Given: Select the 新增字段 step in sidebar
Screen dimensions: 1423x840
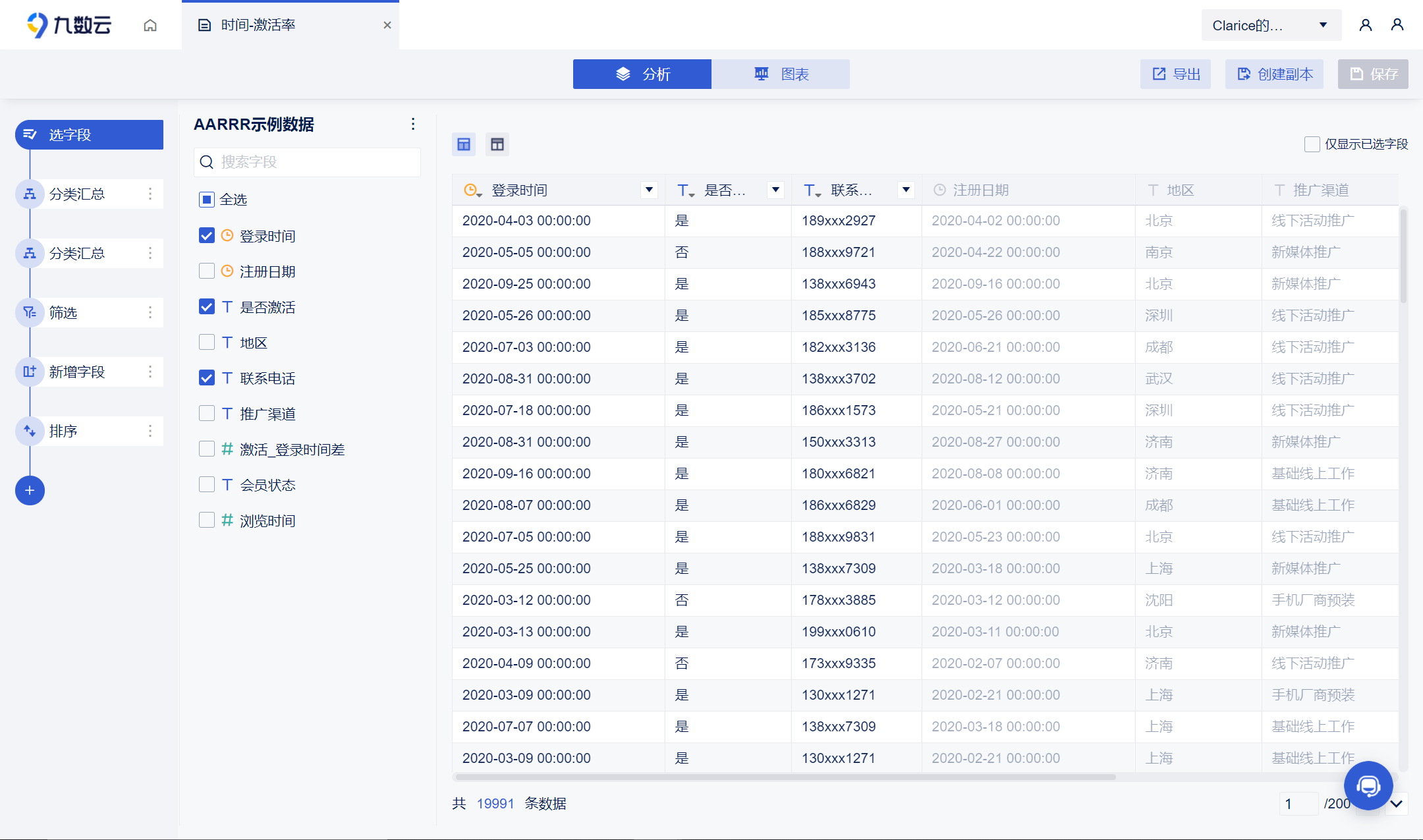Looking at the screenshot, I should (77, 372).
